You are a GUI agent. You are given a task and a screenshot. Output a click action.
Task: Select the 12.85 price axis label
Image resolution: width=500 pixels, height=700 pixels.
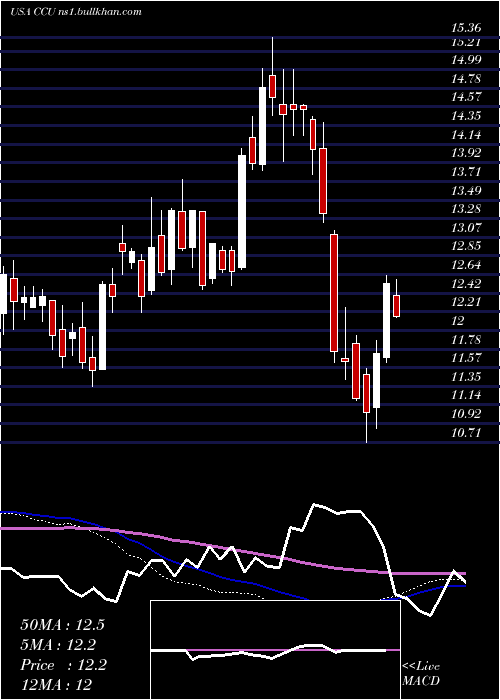tap(466, 246)
